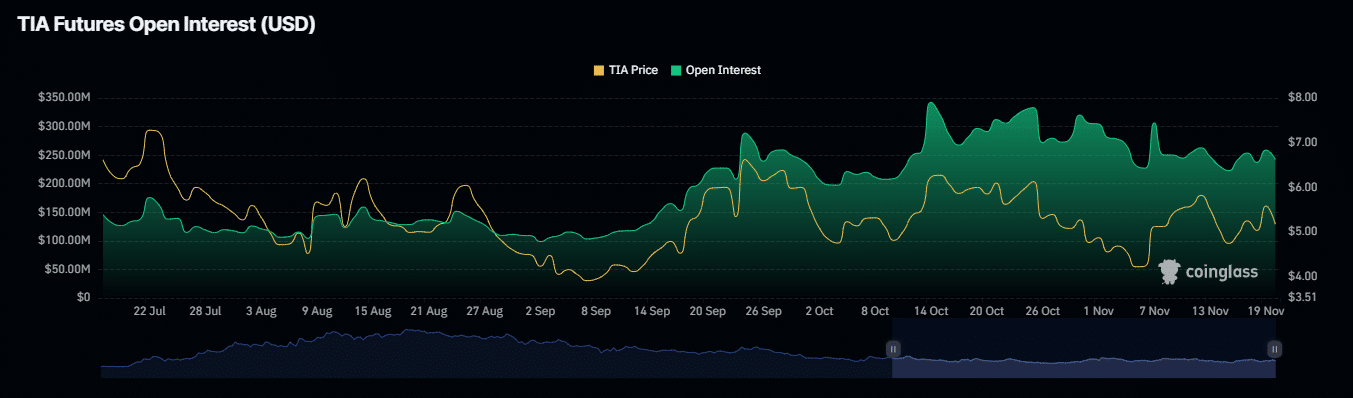Image resolution: width=1353 pixels, height=398 pixels.
Task: Click the 15 Aug date label
Action: coord(373,311)
